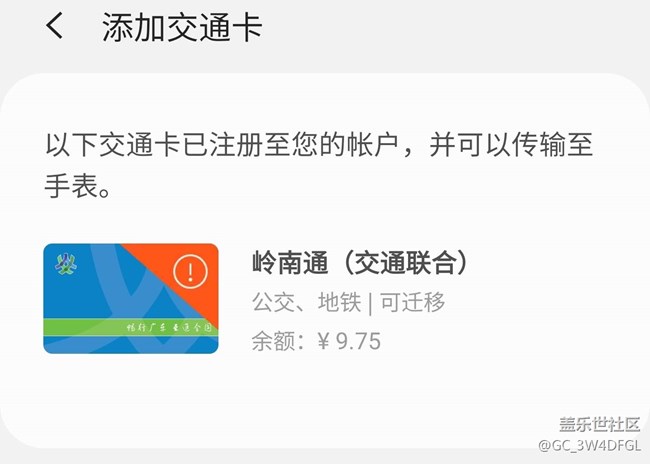Screen dimensions: 650x464
Task: Select the 岭南通 transit card image
Action: 131,299
